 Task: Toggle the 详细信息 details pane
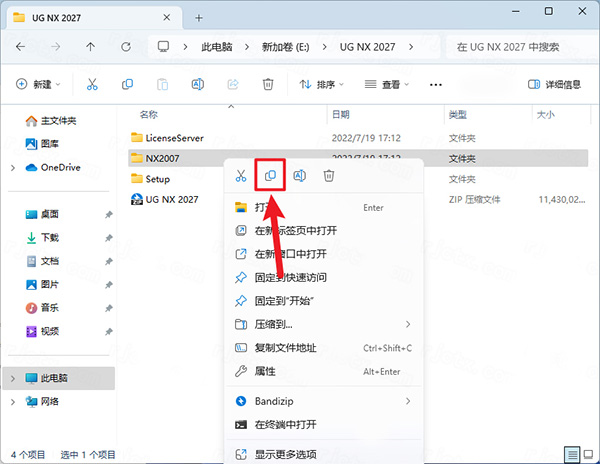[554, 84]
